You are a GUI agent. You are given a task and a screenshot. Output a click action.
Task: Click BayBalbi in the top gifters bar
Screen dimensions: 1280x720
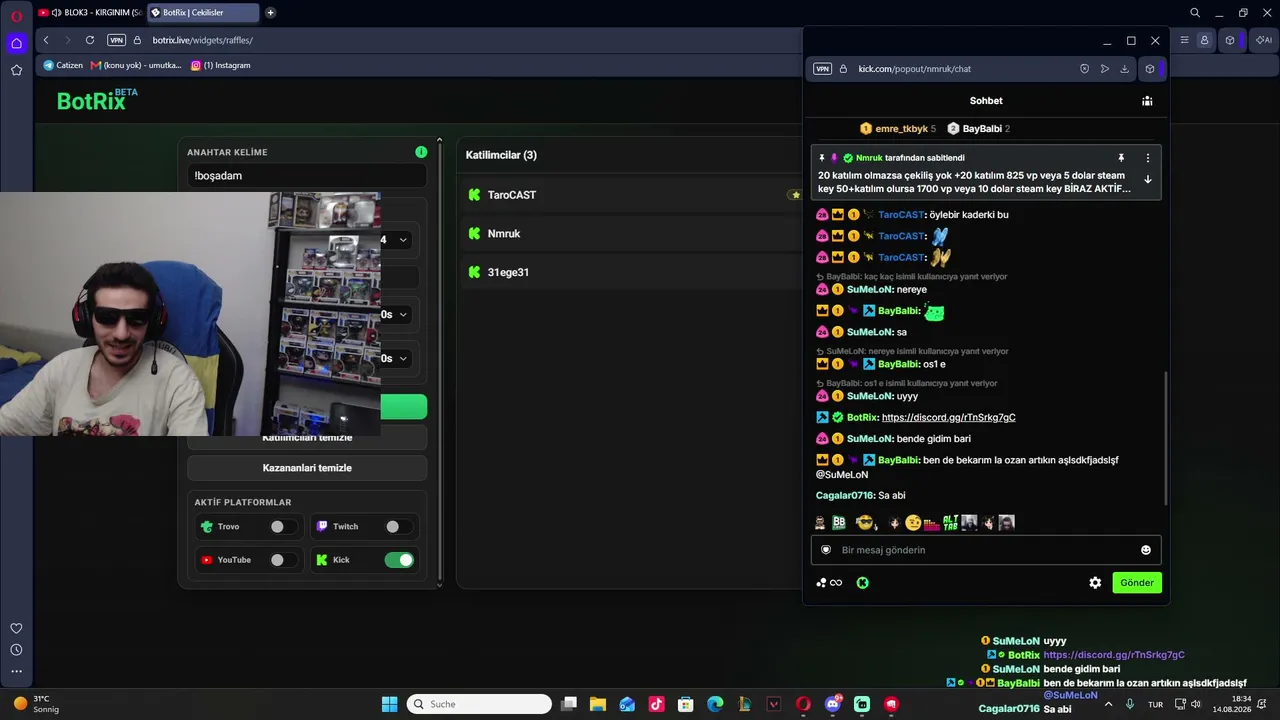point(979,129)
